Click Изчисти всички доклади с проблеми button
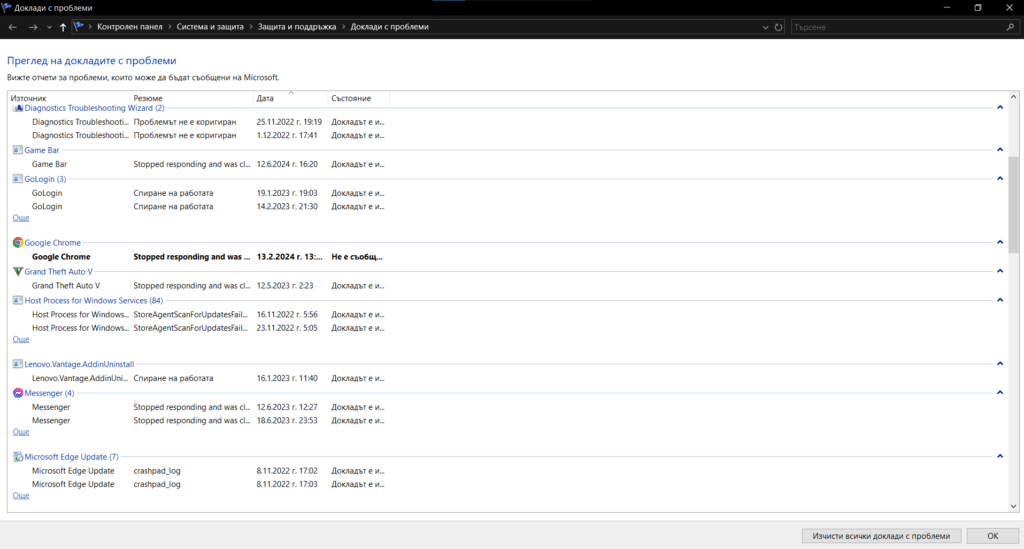Viewport: 1024px width, 549px height. click(x=881, y=536)
